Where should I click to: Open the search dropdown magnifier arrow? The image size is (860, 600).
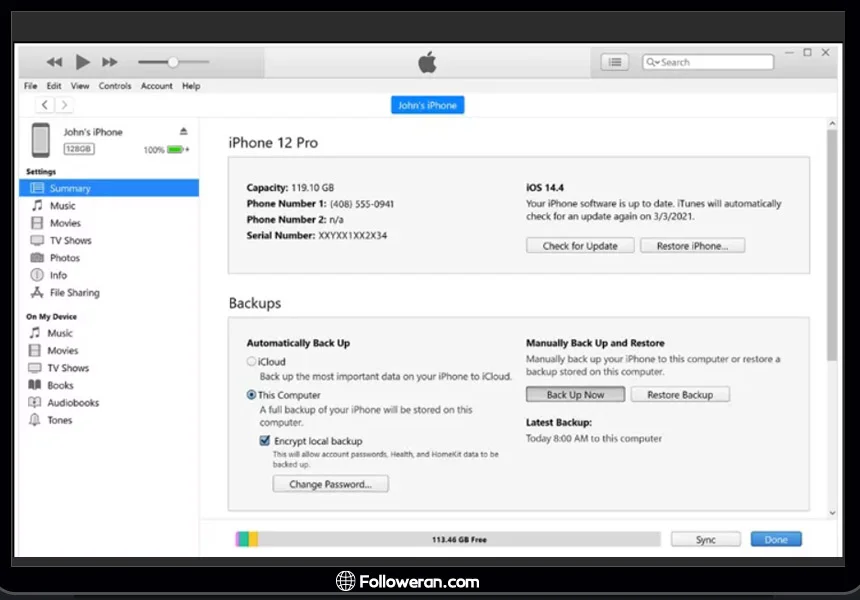click(x=653, y=62)
